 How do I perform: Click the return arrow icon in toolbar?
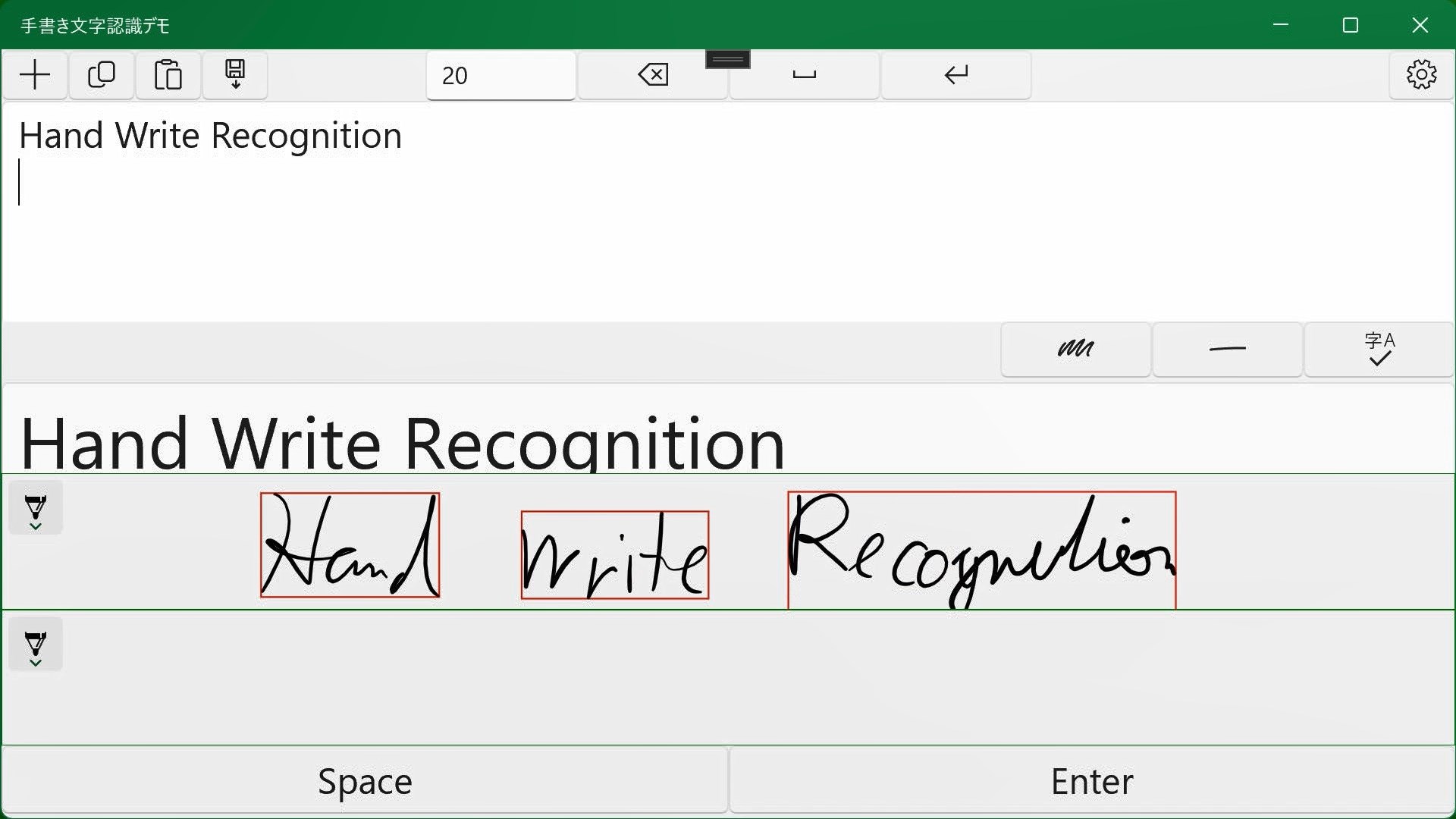click(955, 75)
